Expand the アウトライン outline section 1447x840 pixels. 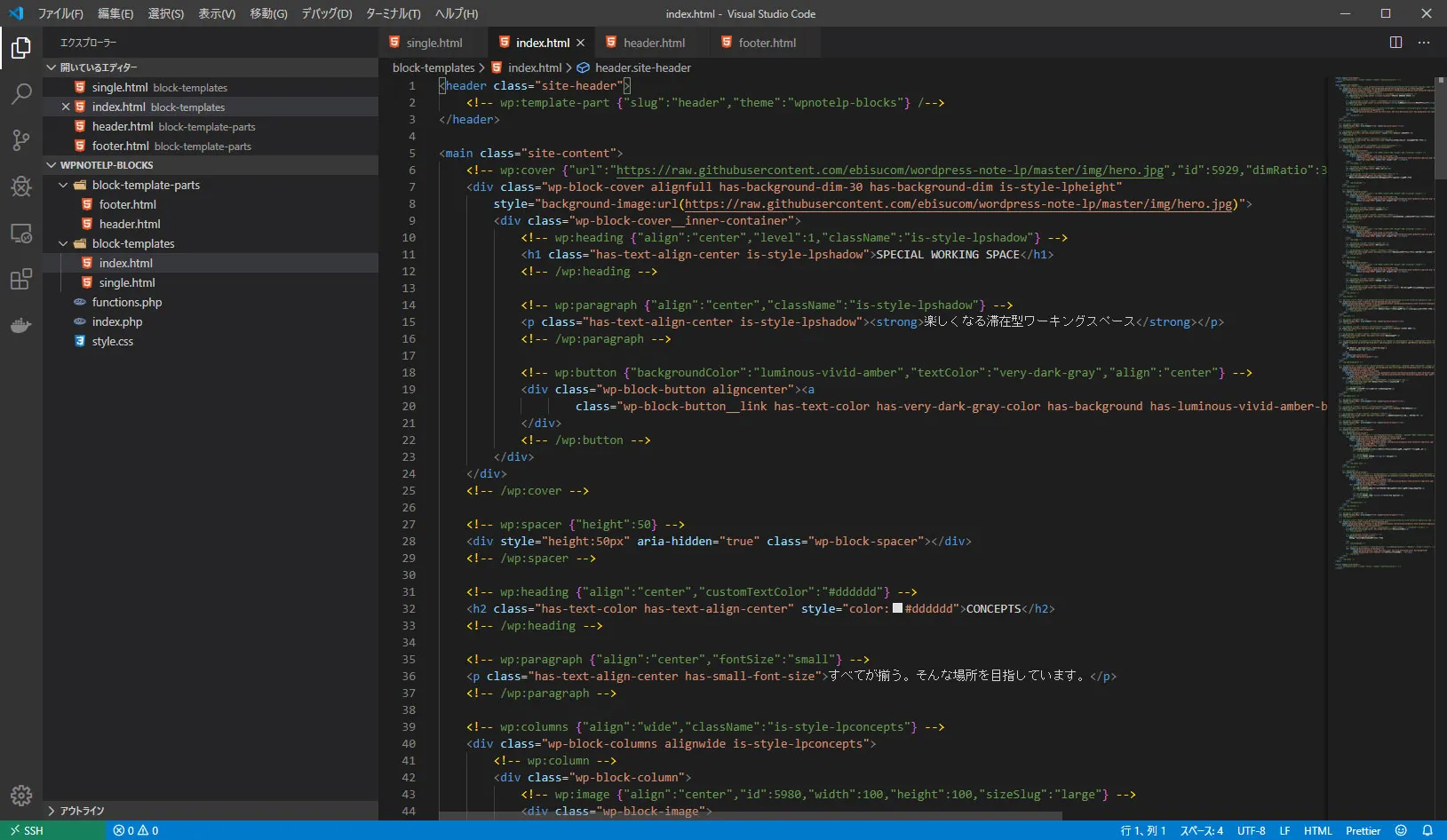pyautogui.click(x=82, y=811)
